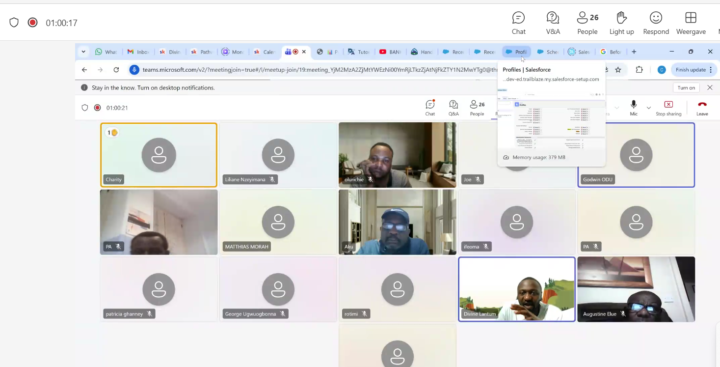The image size is (720, 367).
Task: Switch to the Profiles Salesforce tab
Action: point(517,52)
